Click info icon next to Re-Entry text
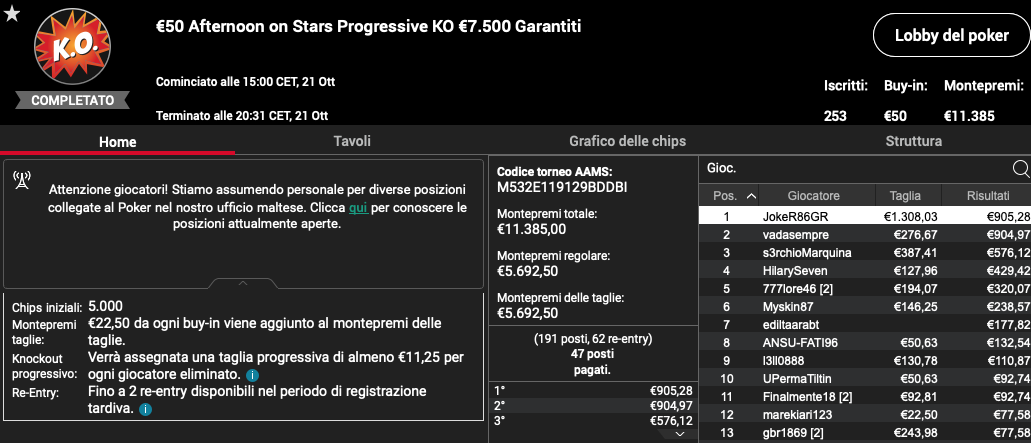 point(145,409)
